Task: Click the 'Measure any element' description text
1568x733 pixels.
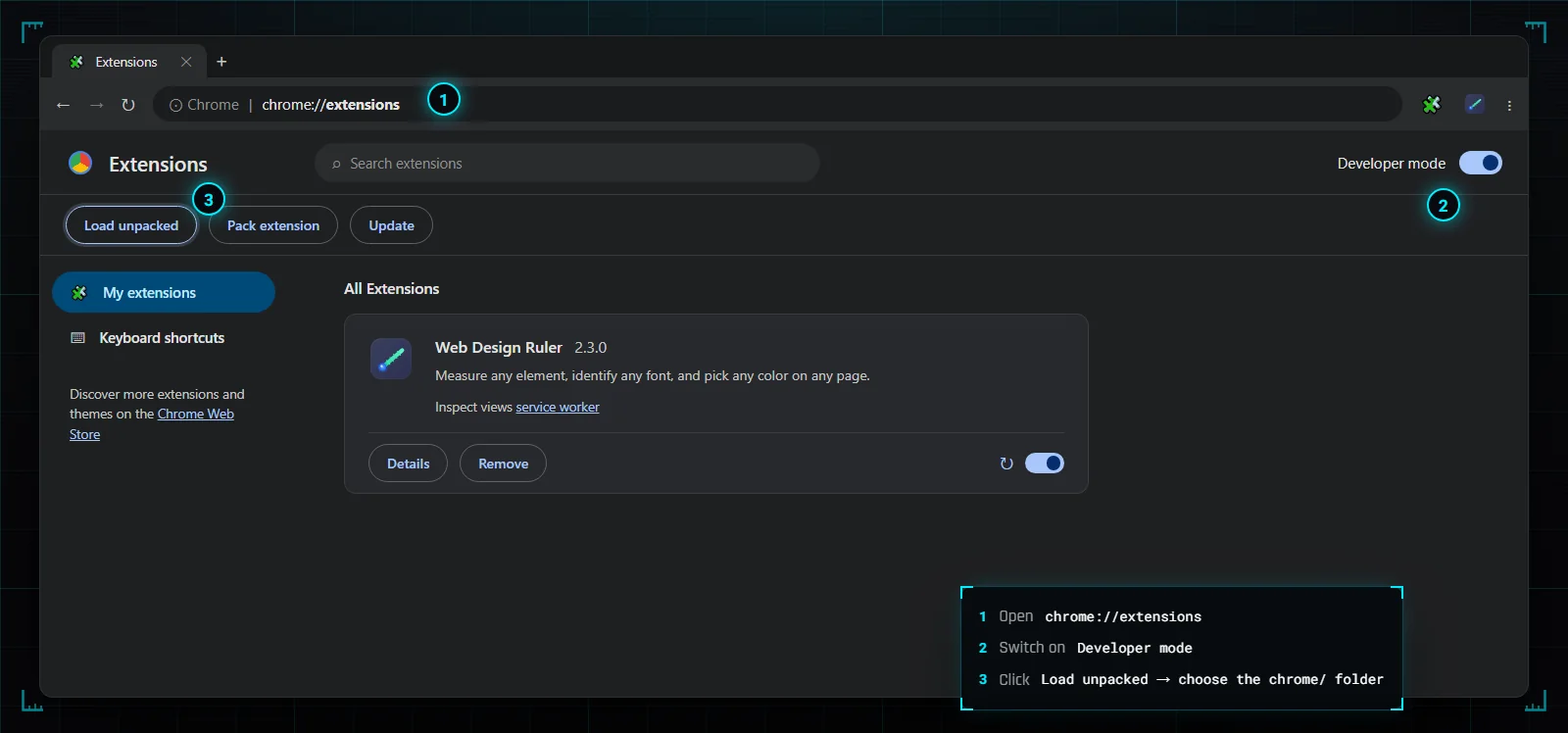Action: pyautogui.click(x=653, y=375)
